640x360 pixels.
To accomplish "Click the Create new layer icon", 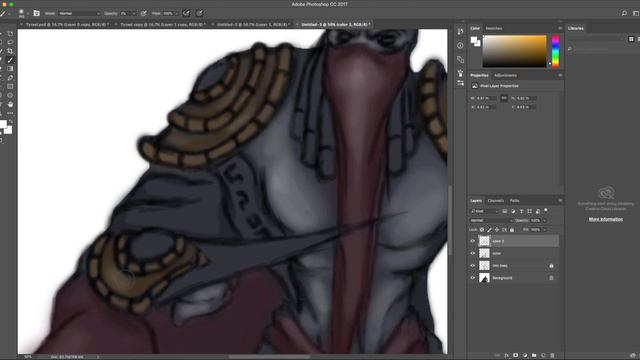I will (x=543, y=356).
